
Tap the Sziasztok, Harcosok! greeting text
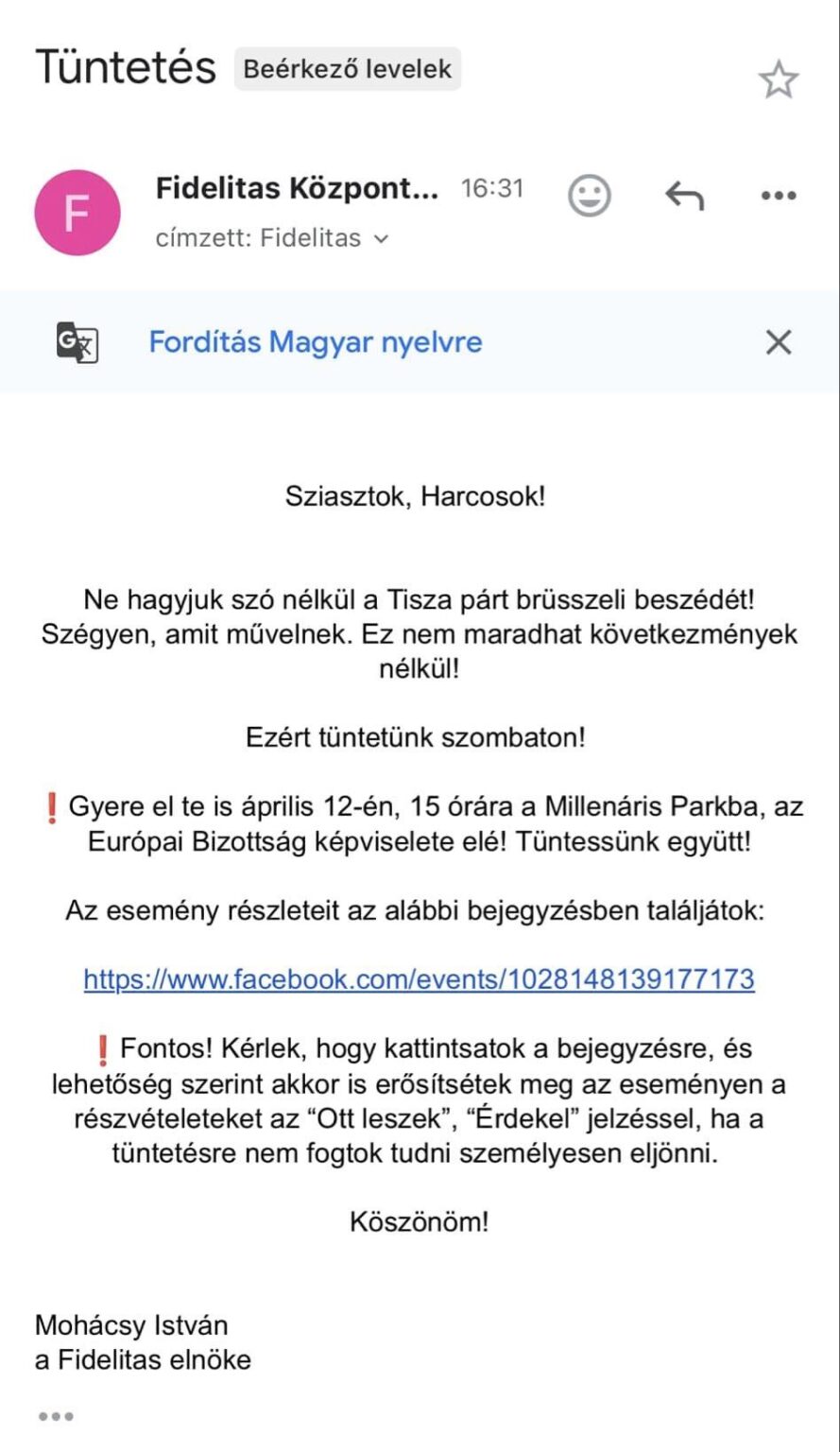pyautogui.click(x=416, y=496)
